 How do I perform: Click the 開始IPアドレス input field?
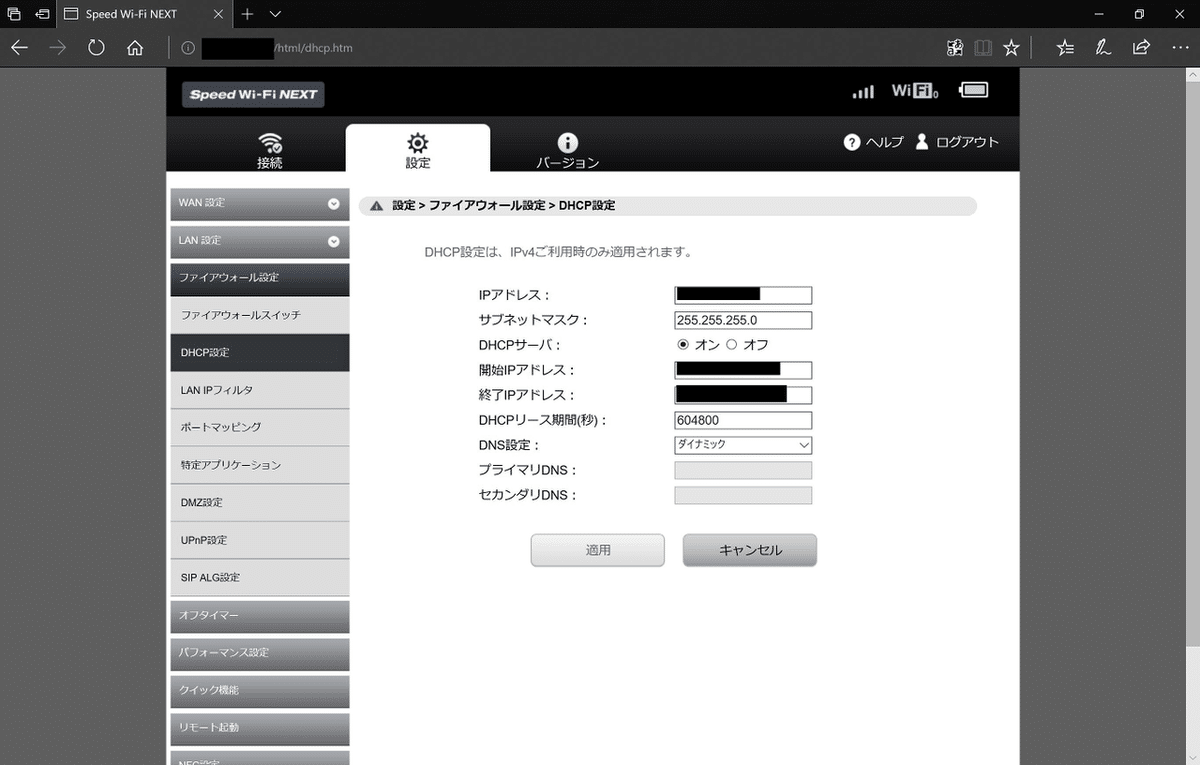pos(743,370)
